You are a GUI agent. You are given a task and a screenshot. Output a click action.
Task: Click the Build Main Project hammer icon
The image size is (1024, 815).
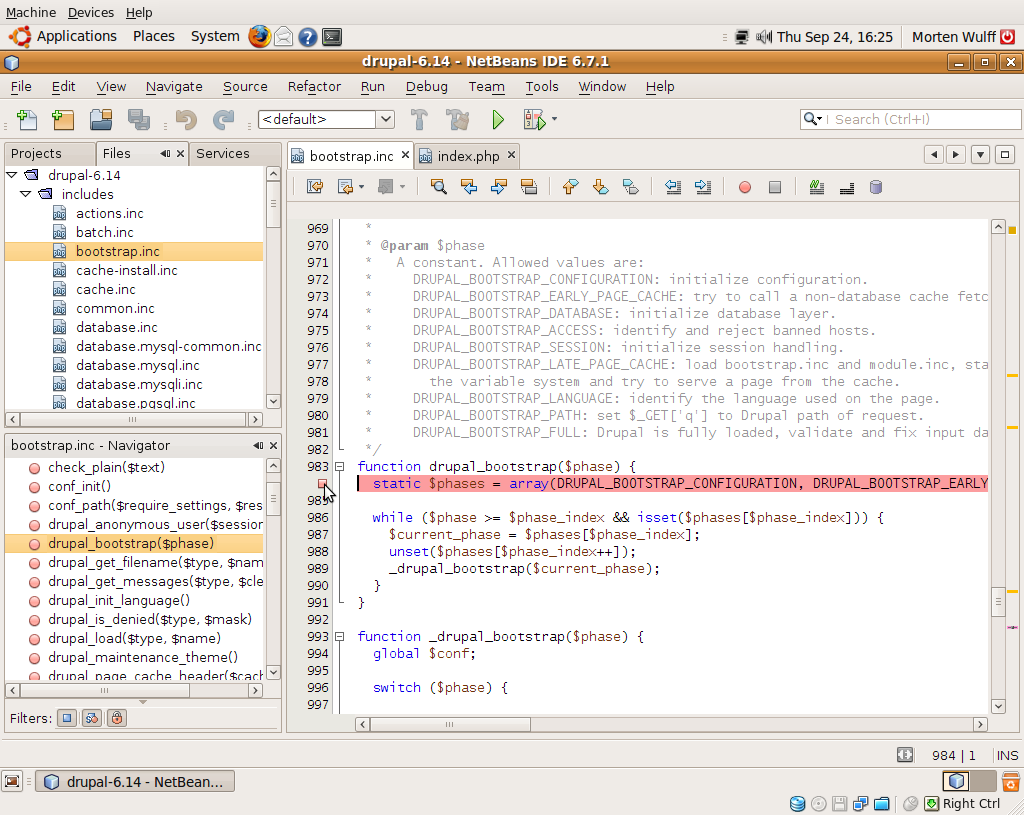coord(419,120)
